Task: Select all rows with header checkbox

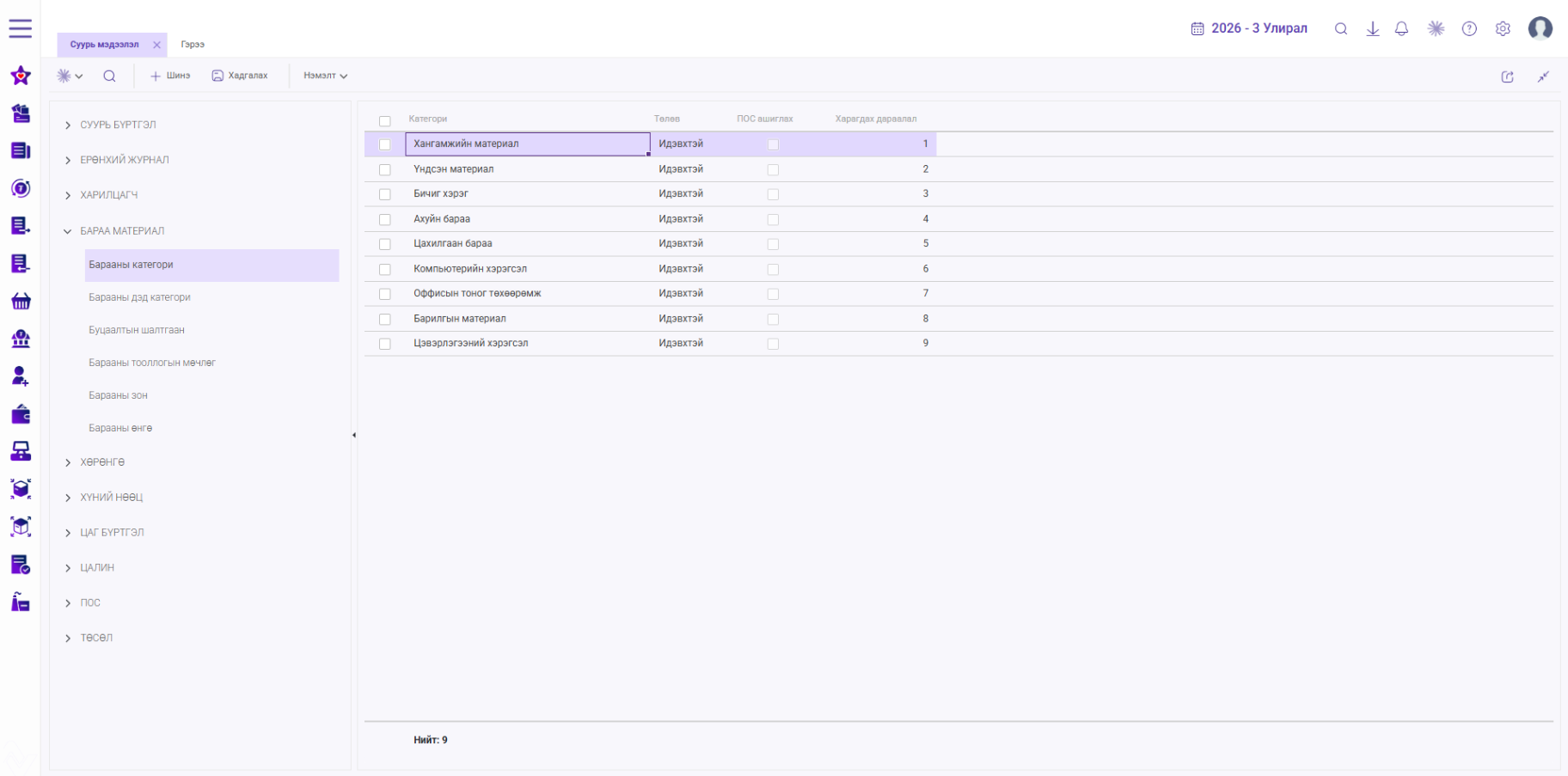Action: [x=385, y=121]
